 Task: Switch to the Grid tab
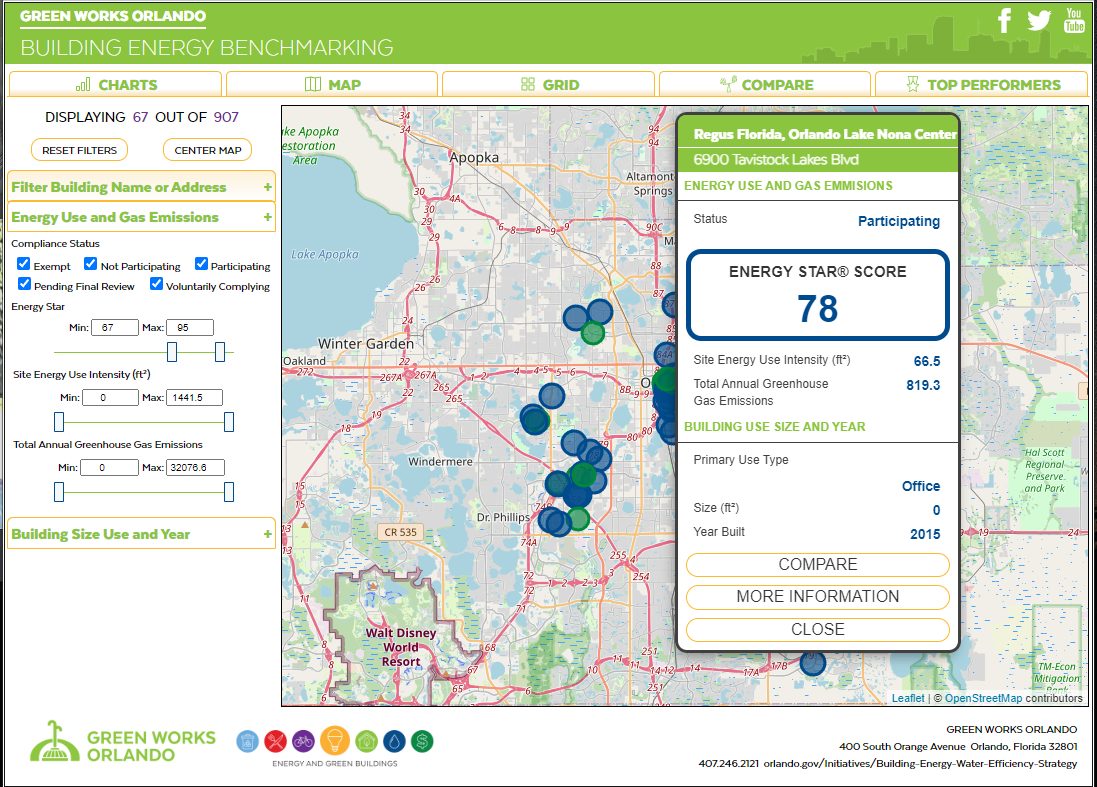click(x=548, y=85)
